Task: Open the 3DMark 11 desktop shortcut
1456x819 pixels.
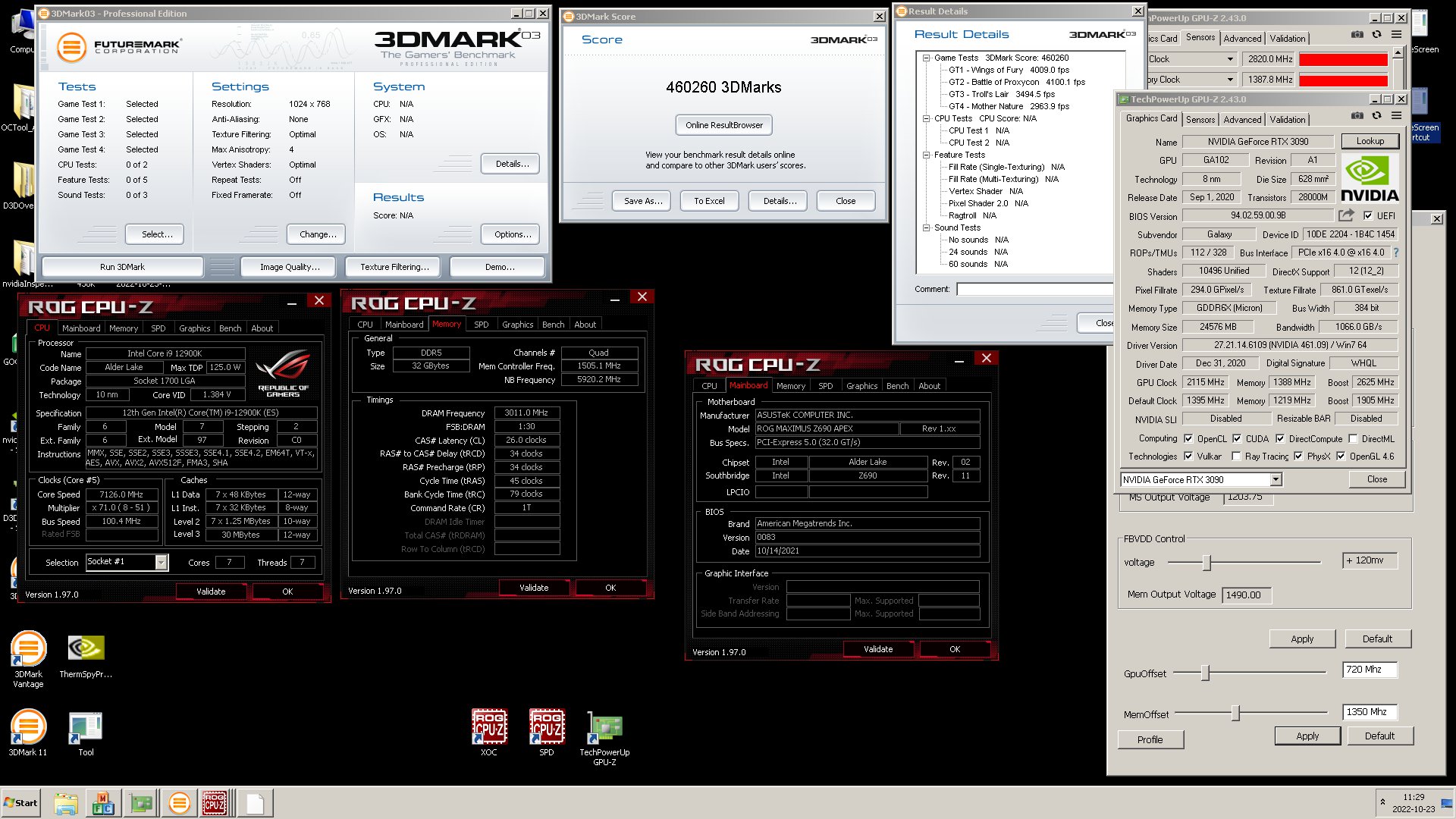Action: pyautogui.click(x=28, y=732)
